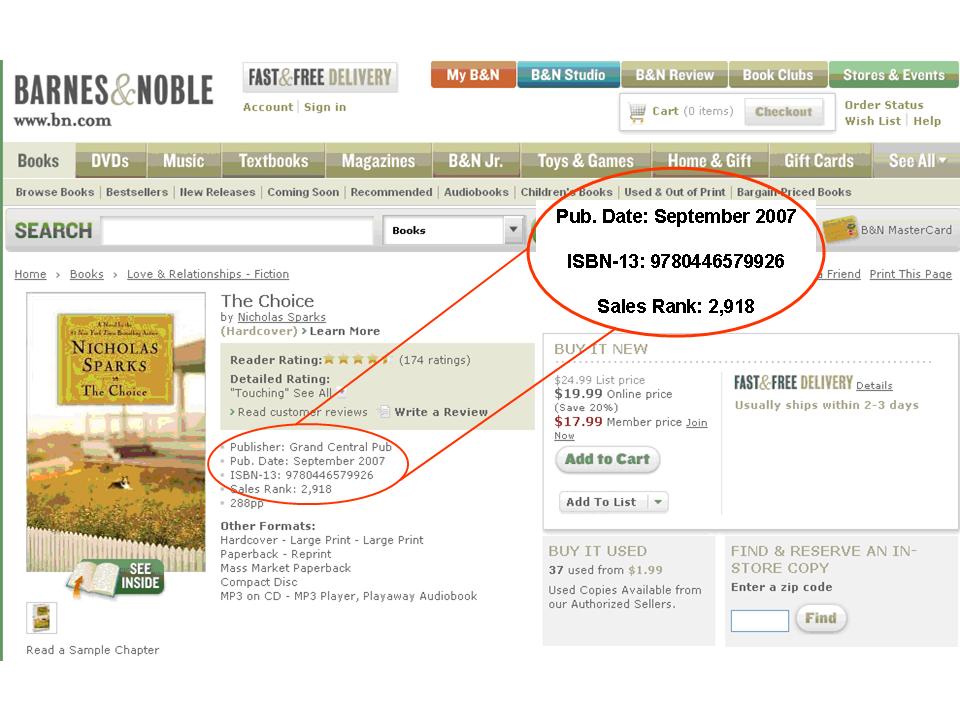Open the Audiobooks submenu link
This screenshot has width=960, height=720.
point(476,192)
